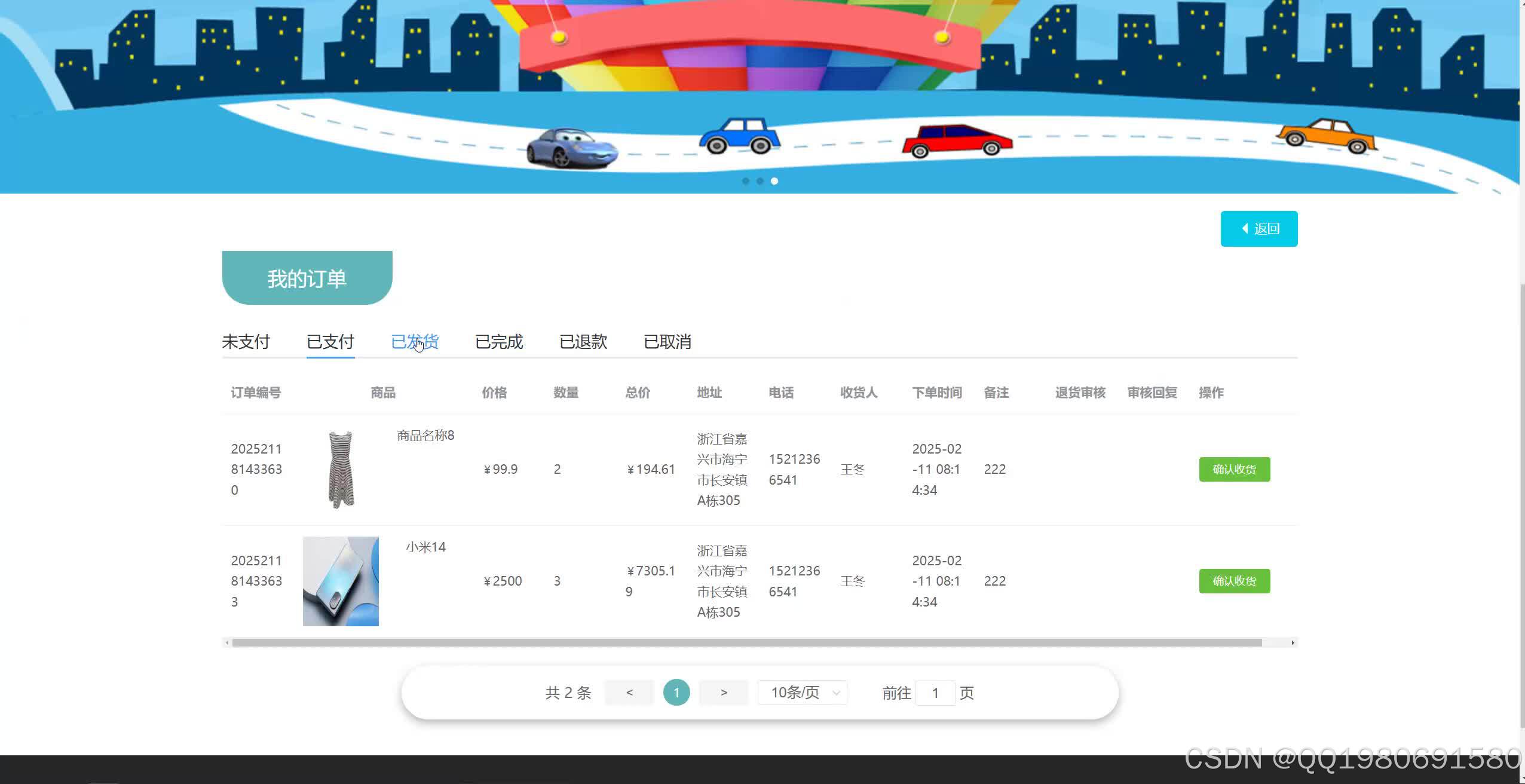The height and width of the screenshot is (784, 1525).
Task: Open the 已退款 tab
Action: point(583,341)
